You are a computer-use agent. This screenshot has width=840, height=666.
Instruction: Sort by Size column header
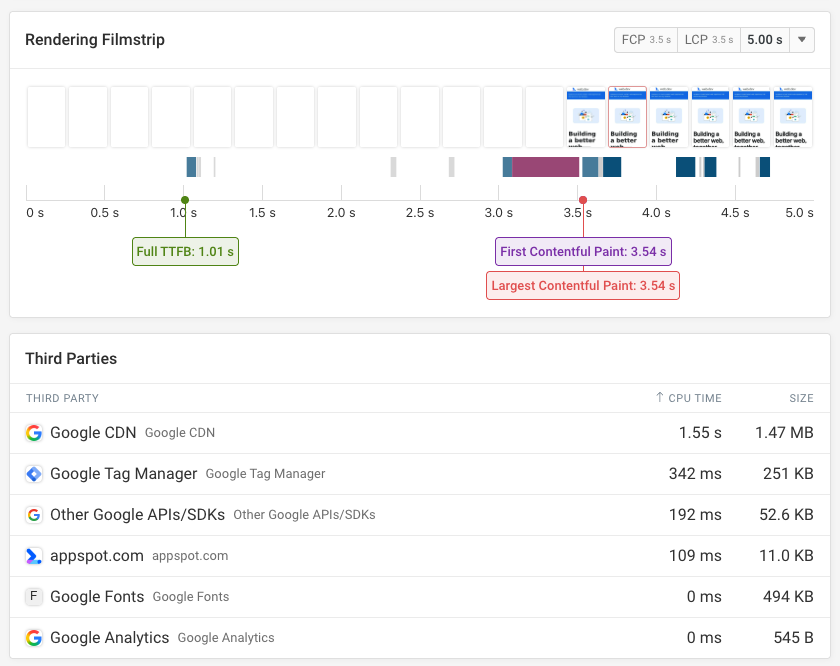click(x=801, y=398)
